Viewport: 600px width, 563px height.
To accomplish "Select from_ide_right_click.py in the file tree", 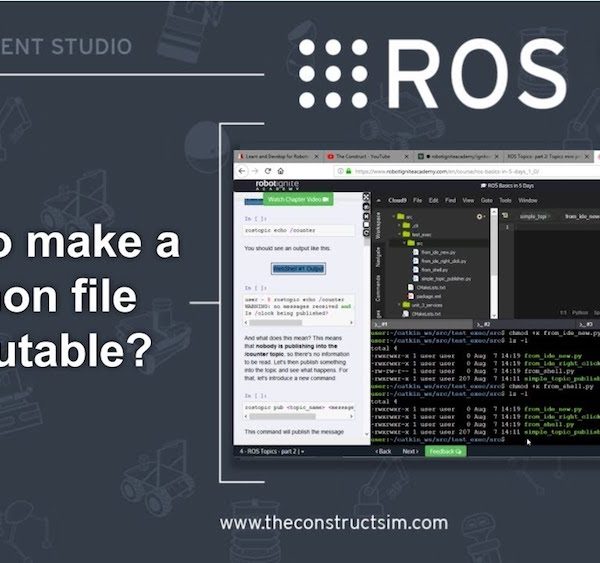I will tap(443, 261).
